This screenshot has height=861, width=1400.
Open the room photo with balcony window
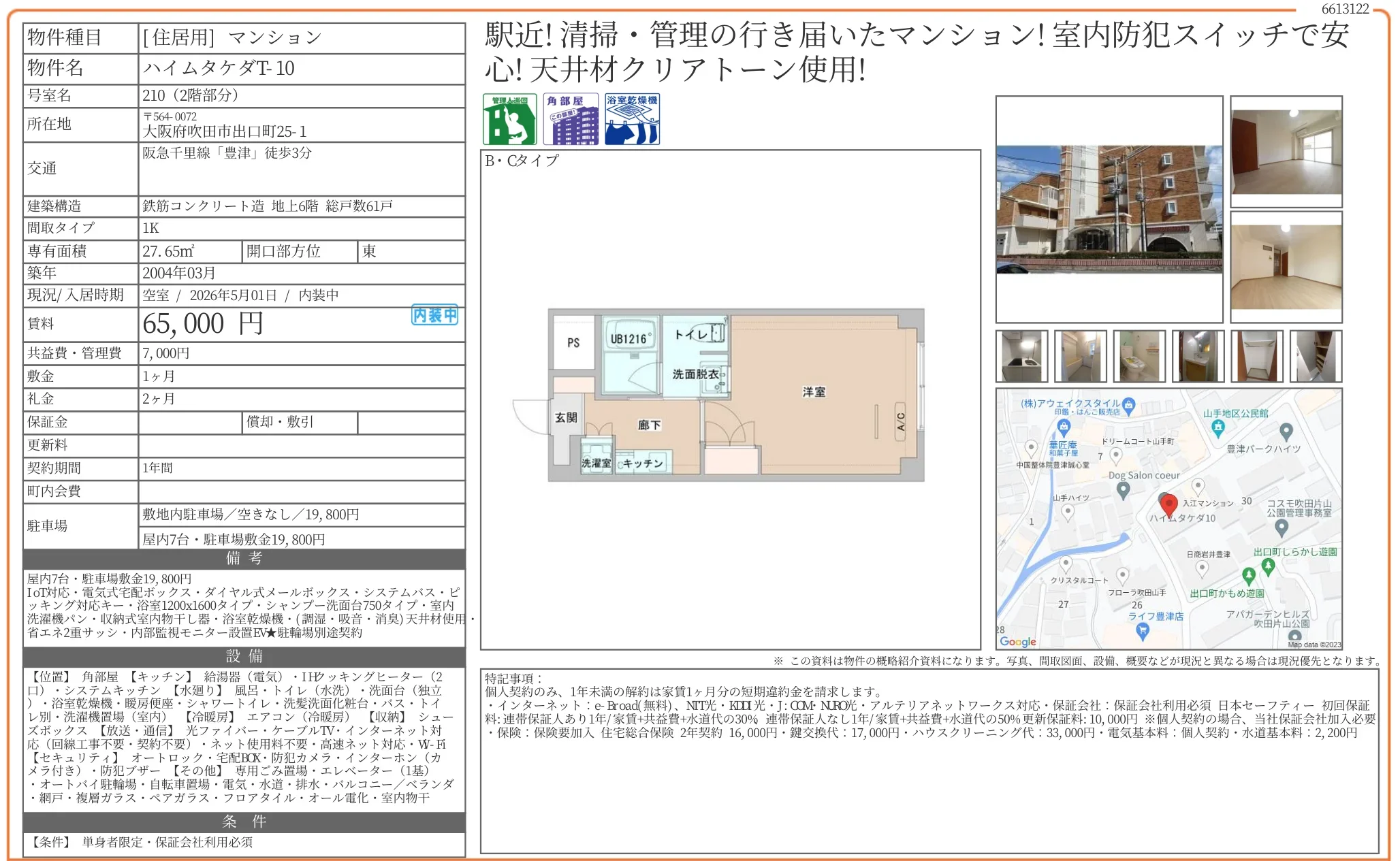coord(1286,152)
